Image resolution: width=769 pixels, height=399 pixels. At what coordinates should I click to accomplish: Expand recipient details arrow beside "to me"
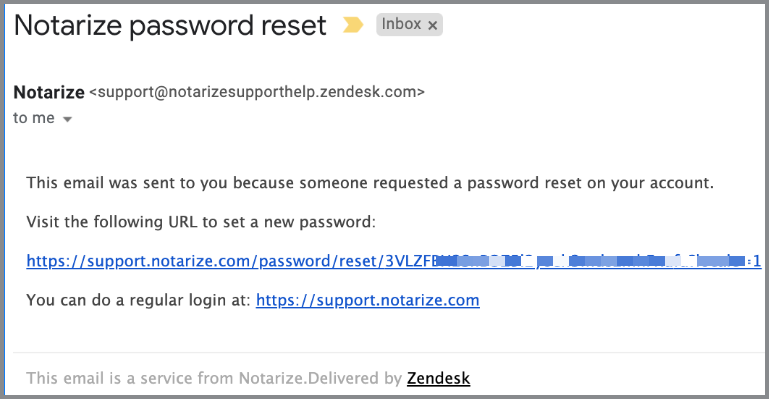(x=68, y=119)
